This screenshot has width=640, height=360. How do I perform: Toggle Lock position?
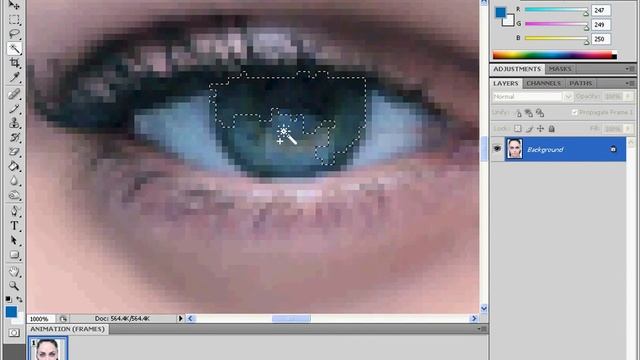[540, 129]
